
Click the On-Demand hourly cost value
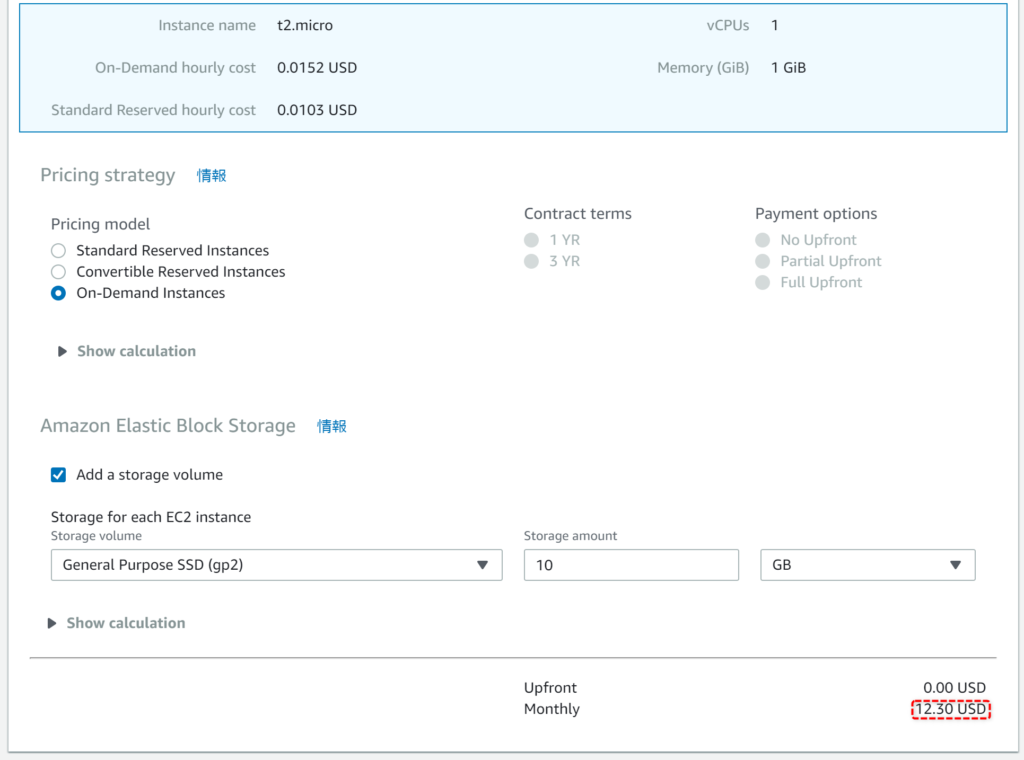click(x=316, y=68)
